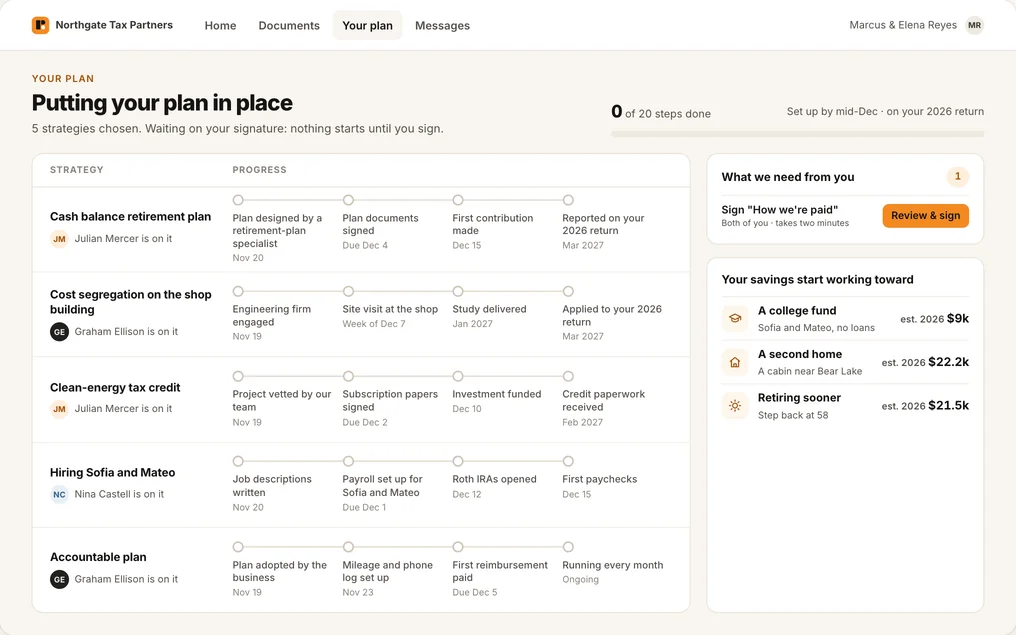Click step marker for Applied to your 2026 return

tap(568, 292)
